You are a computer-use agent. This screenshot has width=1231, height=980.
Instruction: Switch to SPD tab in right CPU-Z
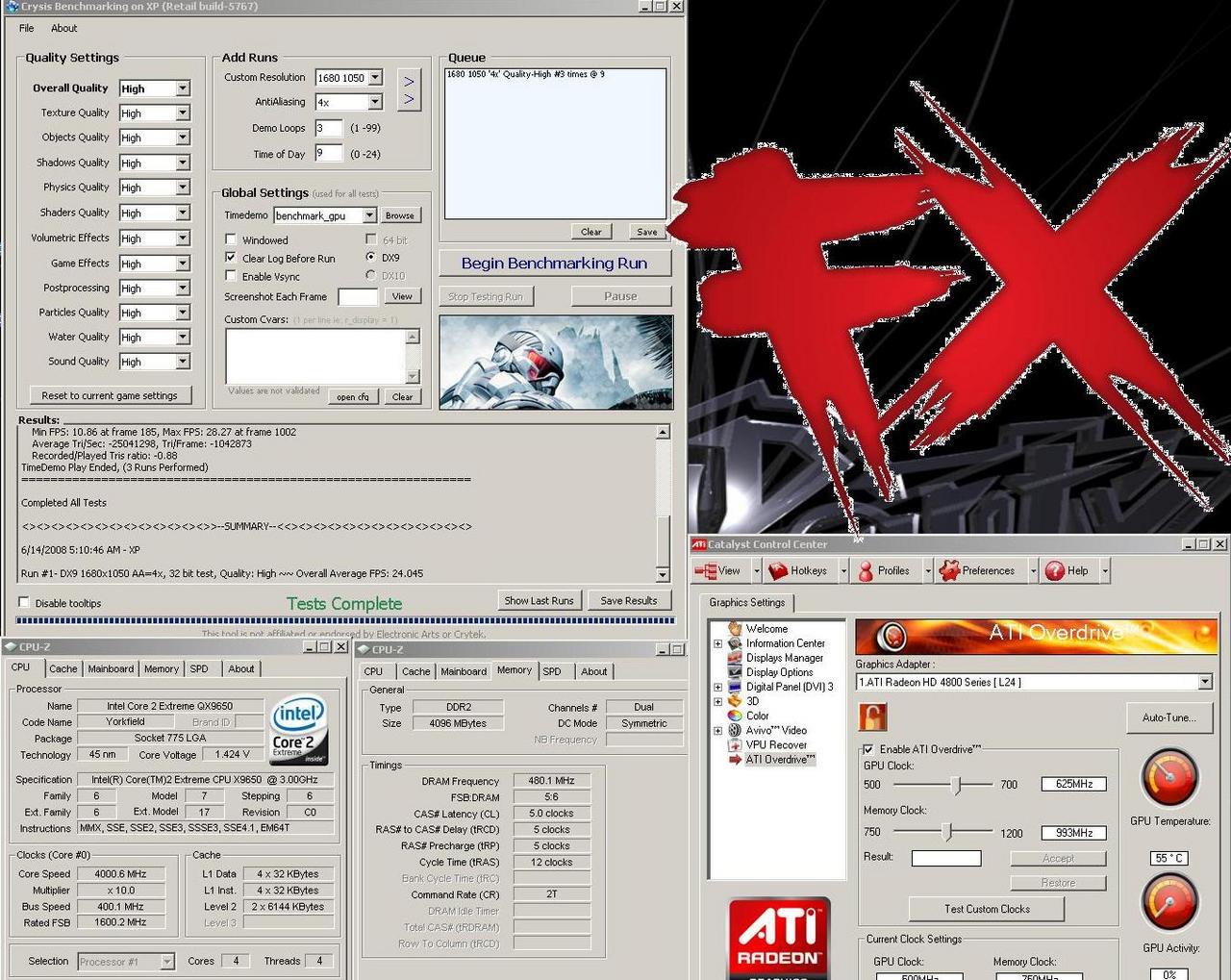click(x=552, y=671)
